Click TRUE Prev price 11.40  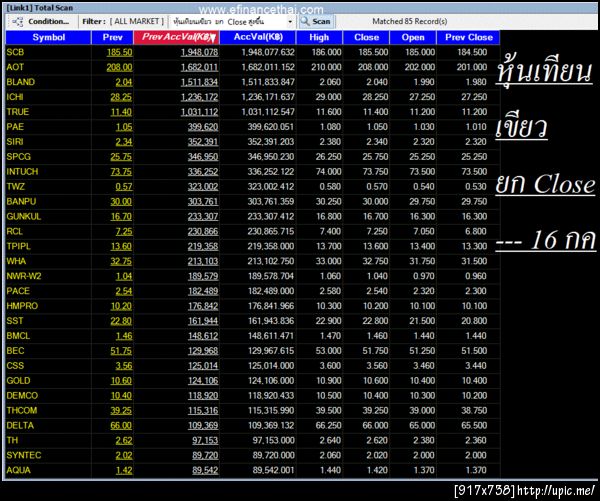pyautogui.click(x=121, y=112)
